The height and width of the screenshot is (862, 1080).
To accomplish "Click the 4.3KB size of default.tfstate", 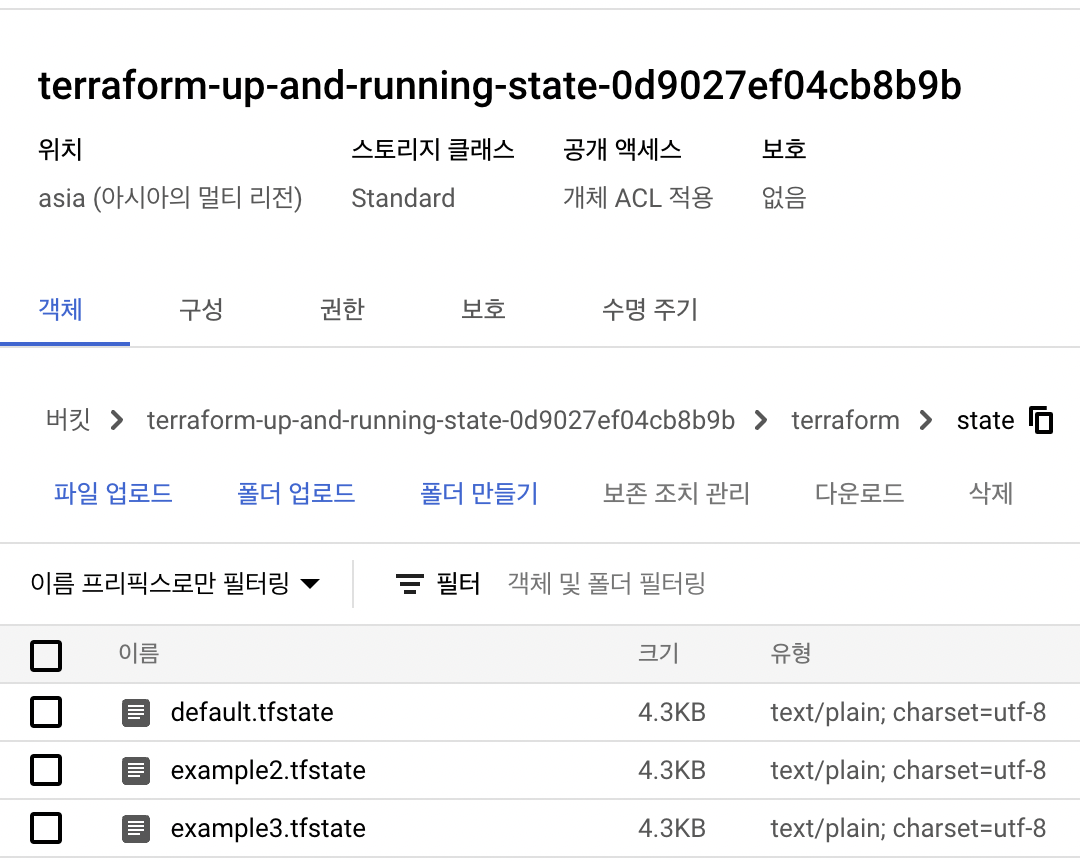I will tap(672, 712).
